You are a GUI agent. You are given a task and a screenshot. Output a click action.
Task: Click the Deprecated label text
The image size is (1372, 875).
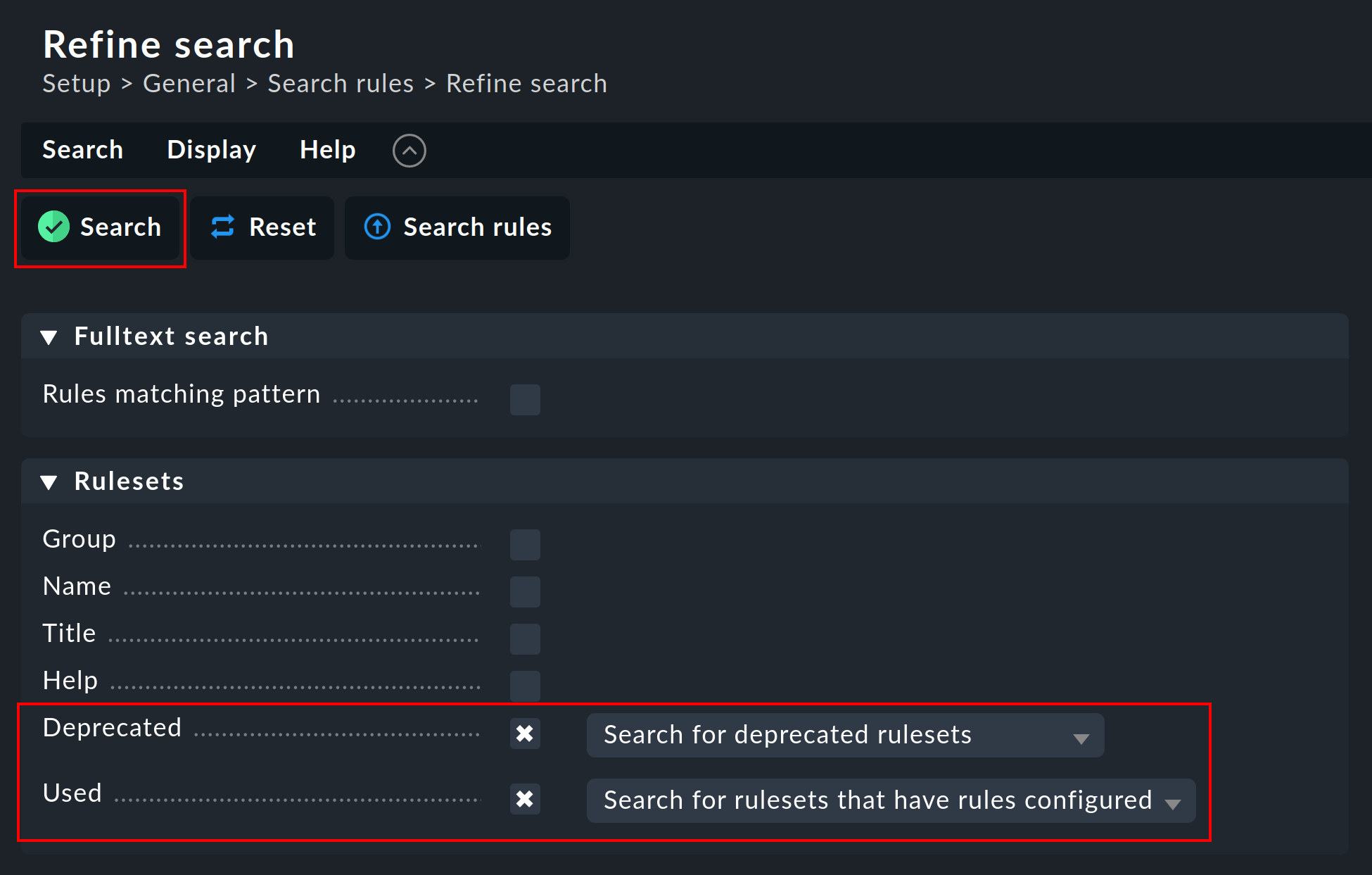[113, 727]
